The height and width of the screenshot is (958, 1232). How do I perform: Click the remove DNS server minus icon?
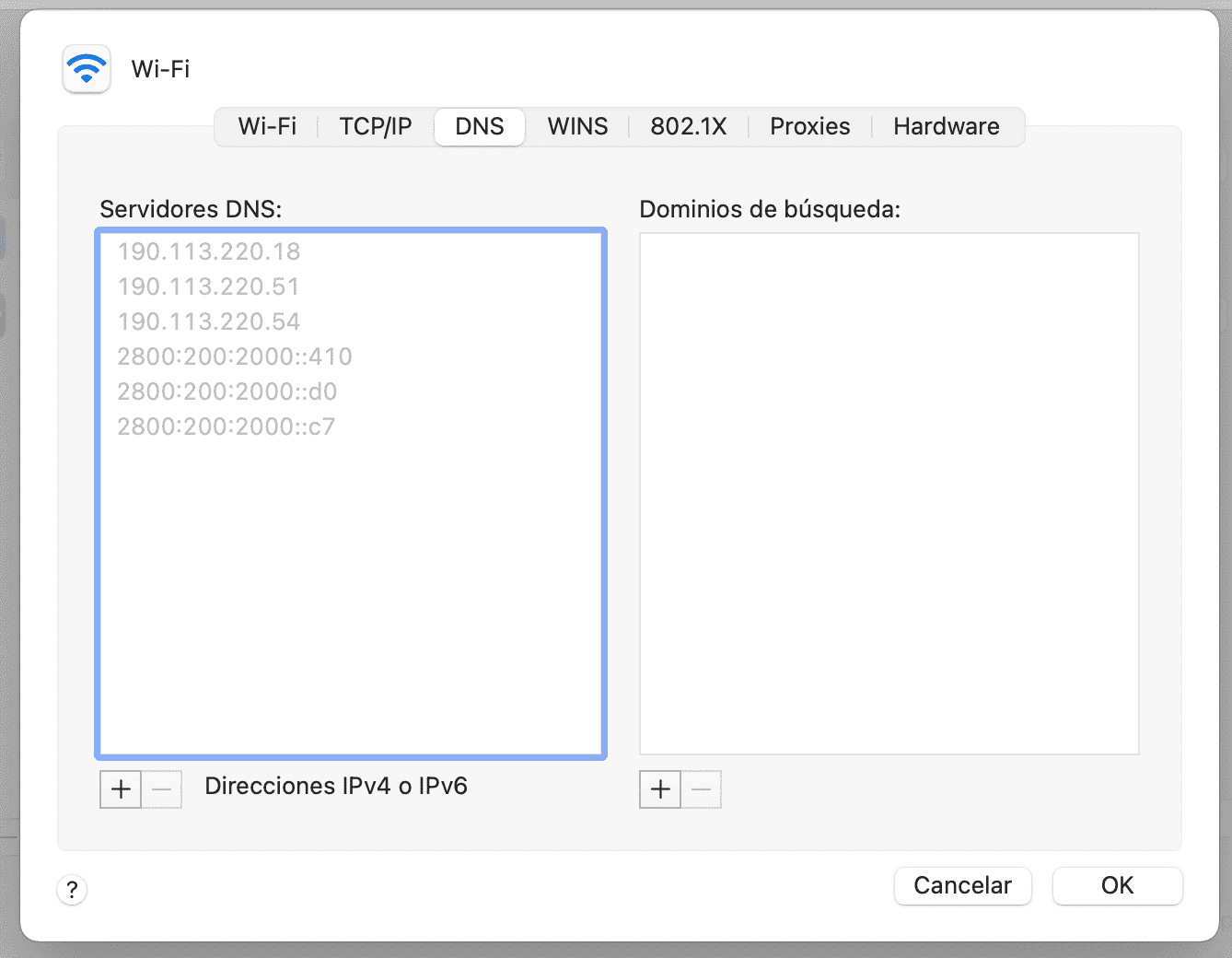pyautogui.click(x=161, y=789)
